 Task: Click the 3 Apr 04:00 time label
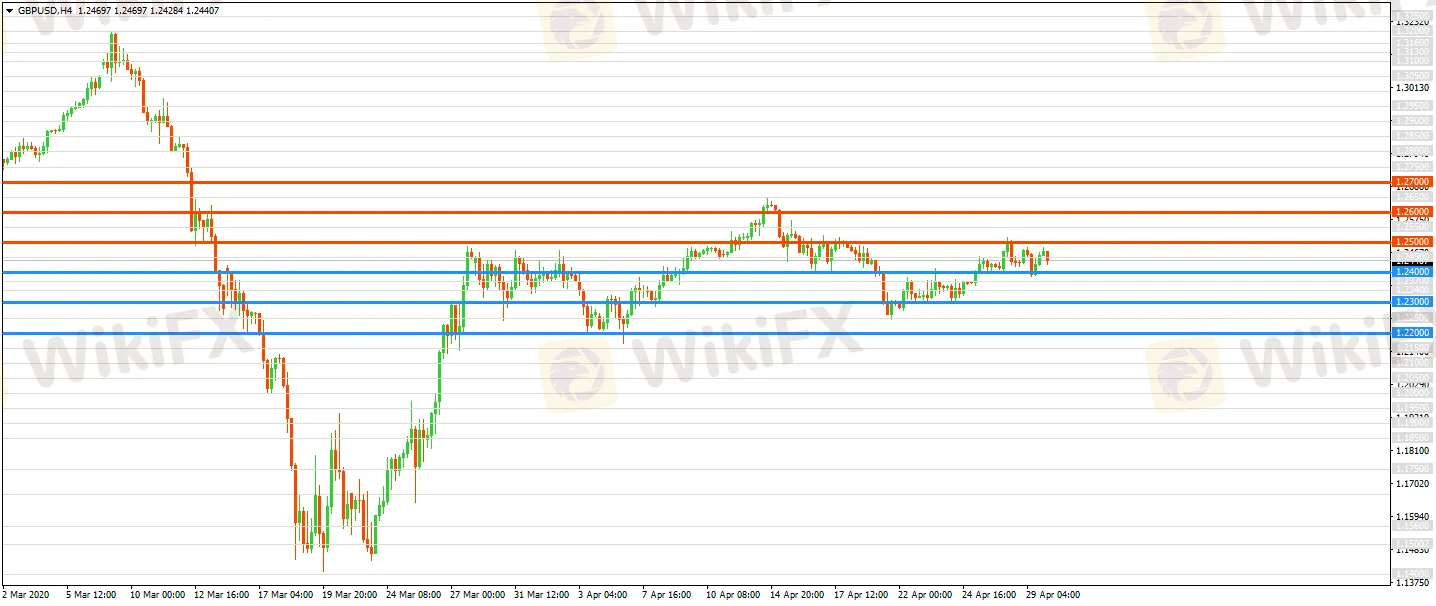pyautogui.click(x=605, y=595)
